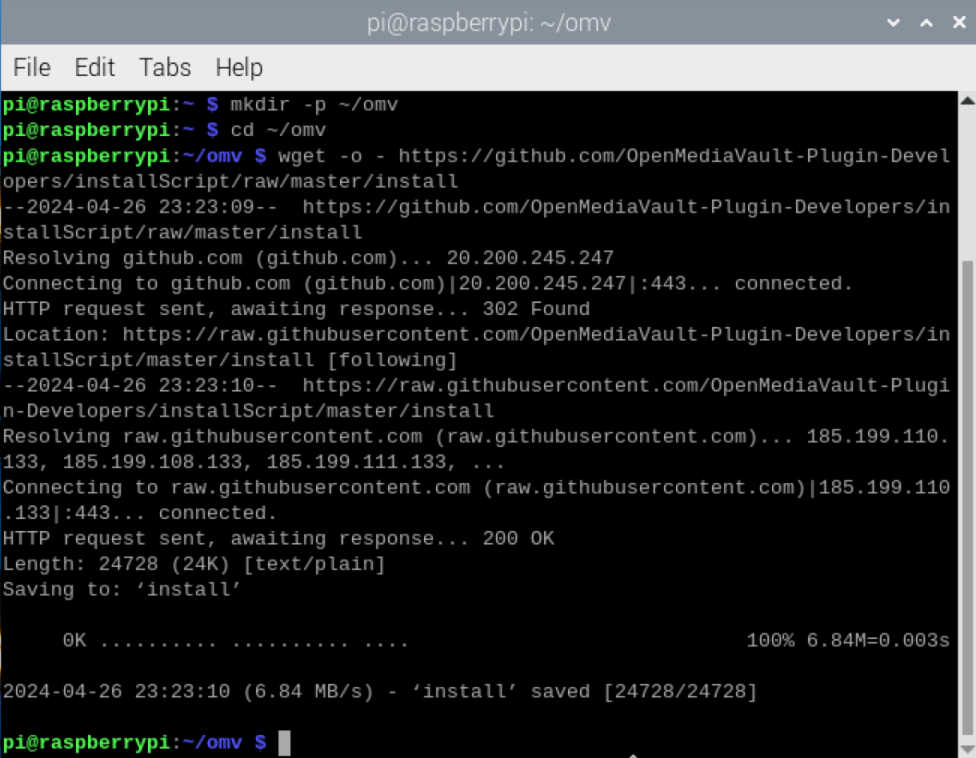Click the 'mkdir -p ~/omv' command text
976x758 pixels.
click(314, 105)
